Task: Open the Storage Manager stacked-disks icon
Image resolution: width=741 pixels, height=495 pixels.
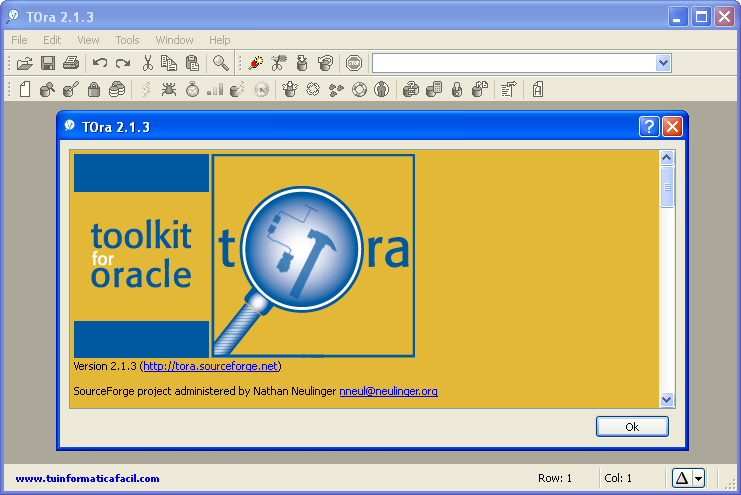Action: 117,89
